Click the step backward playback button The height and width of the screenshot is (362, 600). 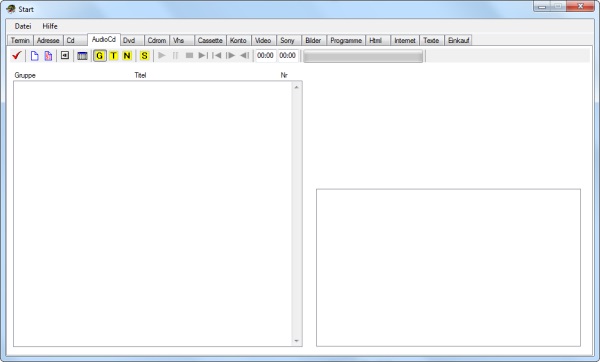tap(245, 55)
